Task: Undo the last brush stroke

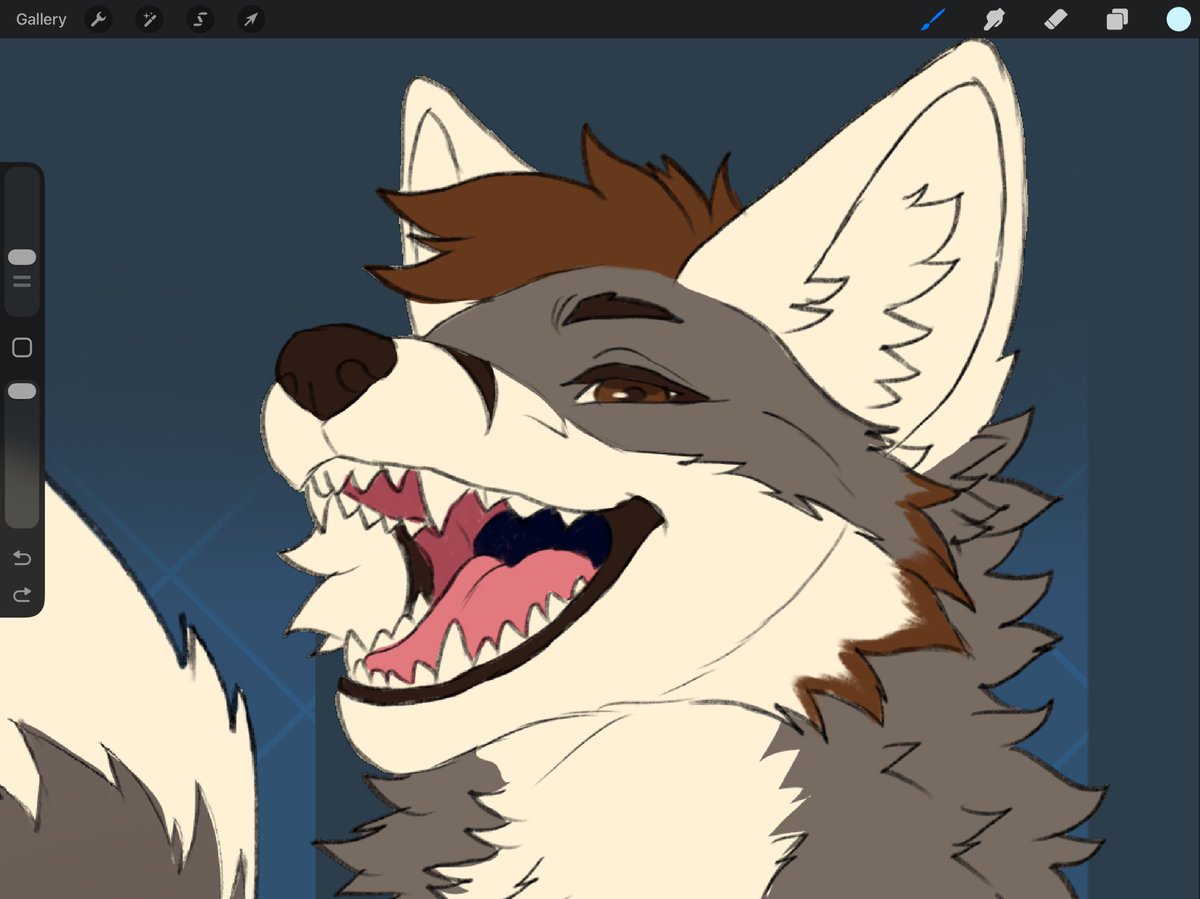Action: [x=21, y=558]
